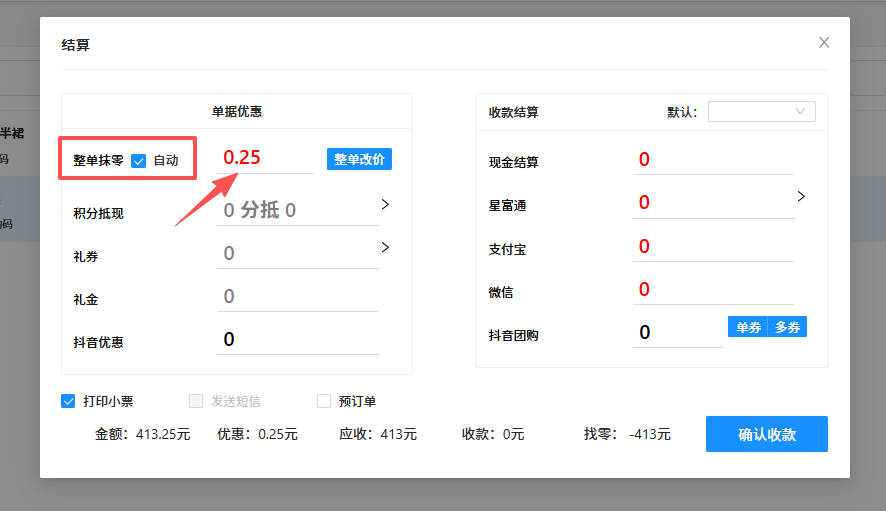Click the 抖音团购 amount field

[677, 332]
